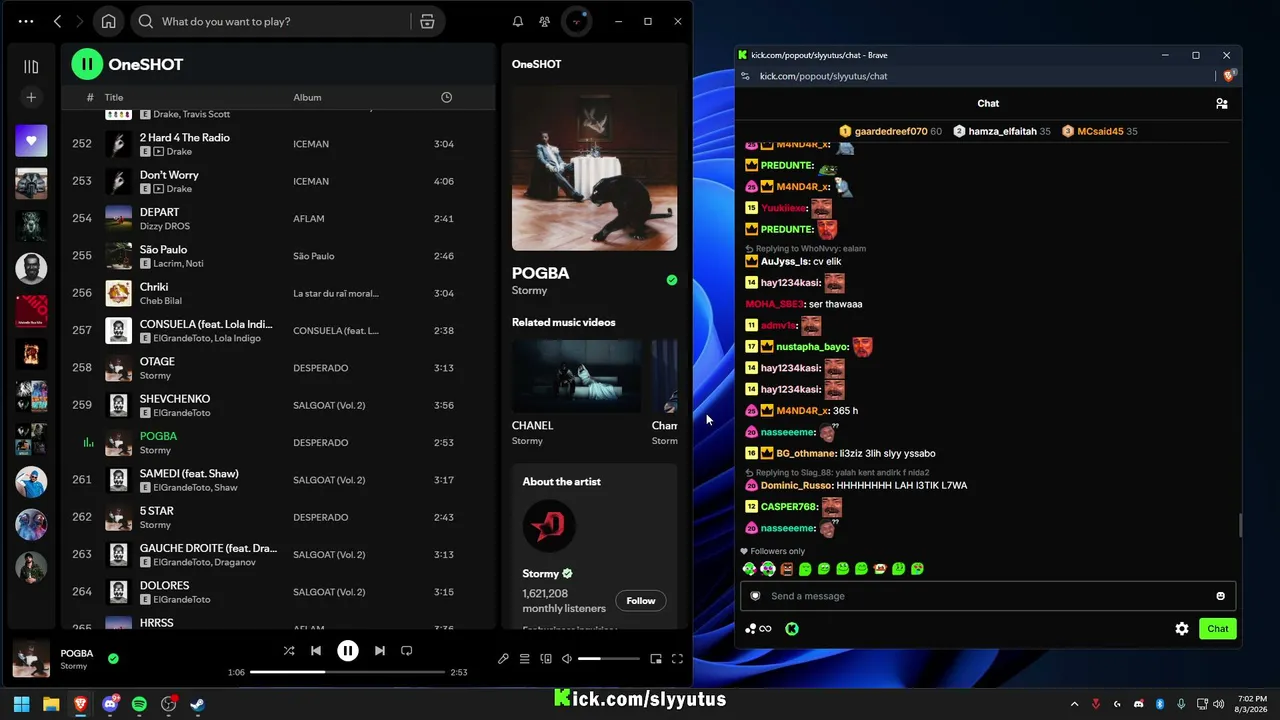Follow the artist Stormy

click(641, 601)
